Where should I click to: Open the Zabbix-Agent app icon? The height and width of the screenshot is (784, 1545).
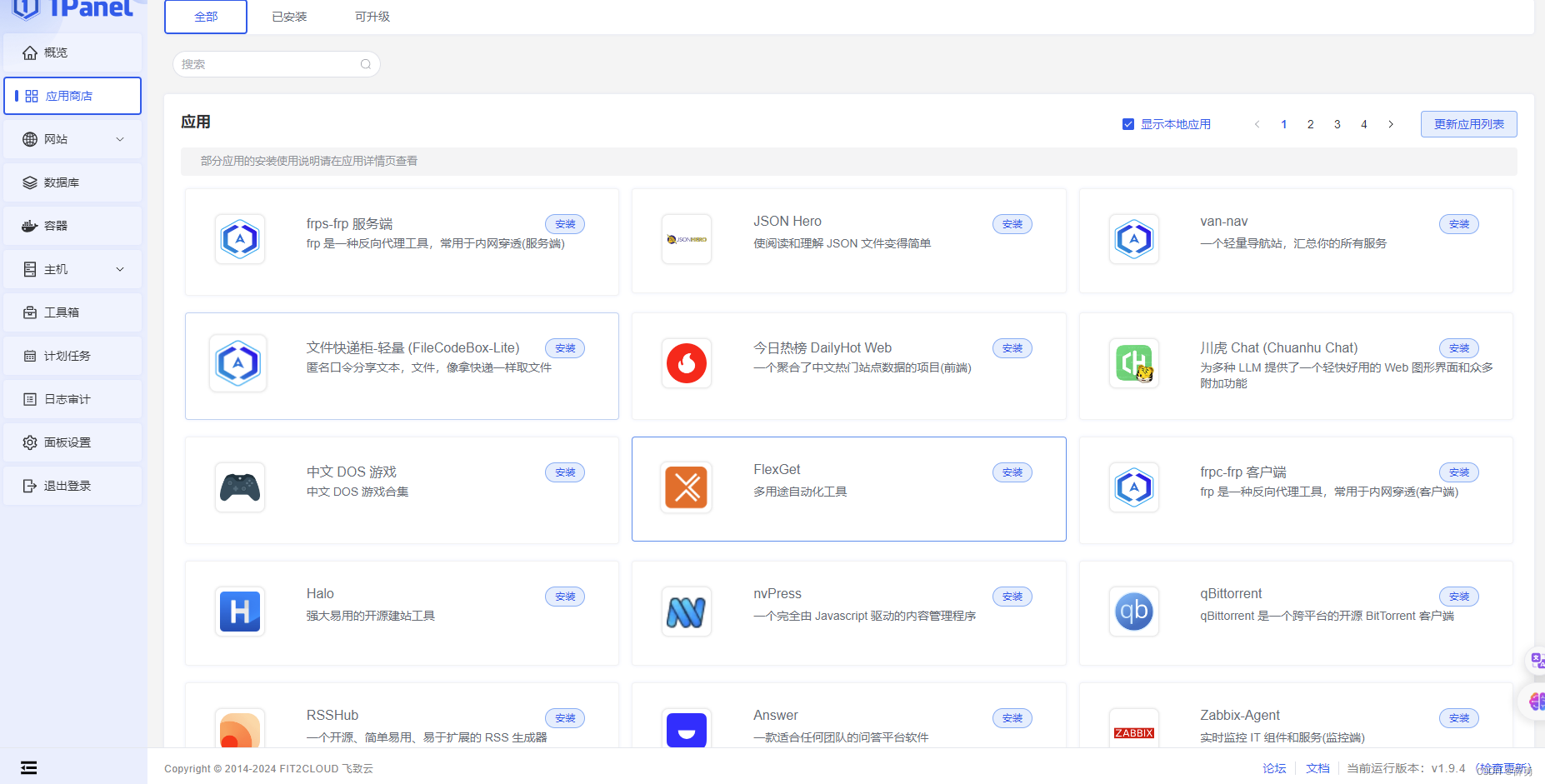tap(1134, 728)
